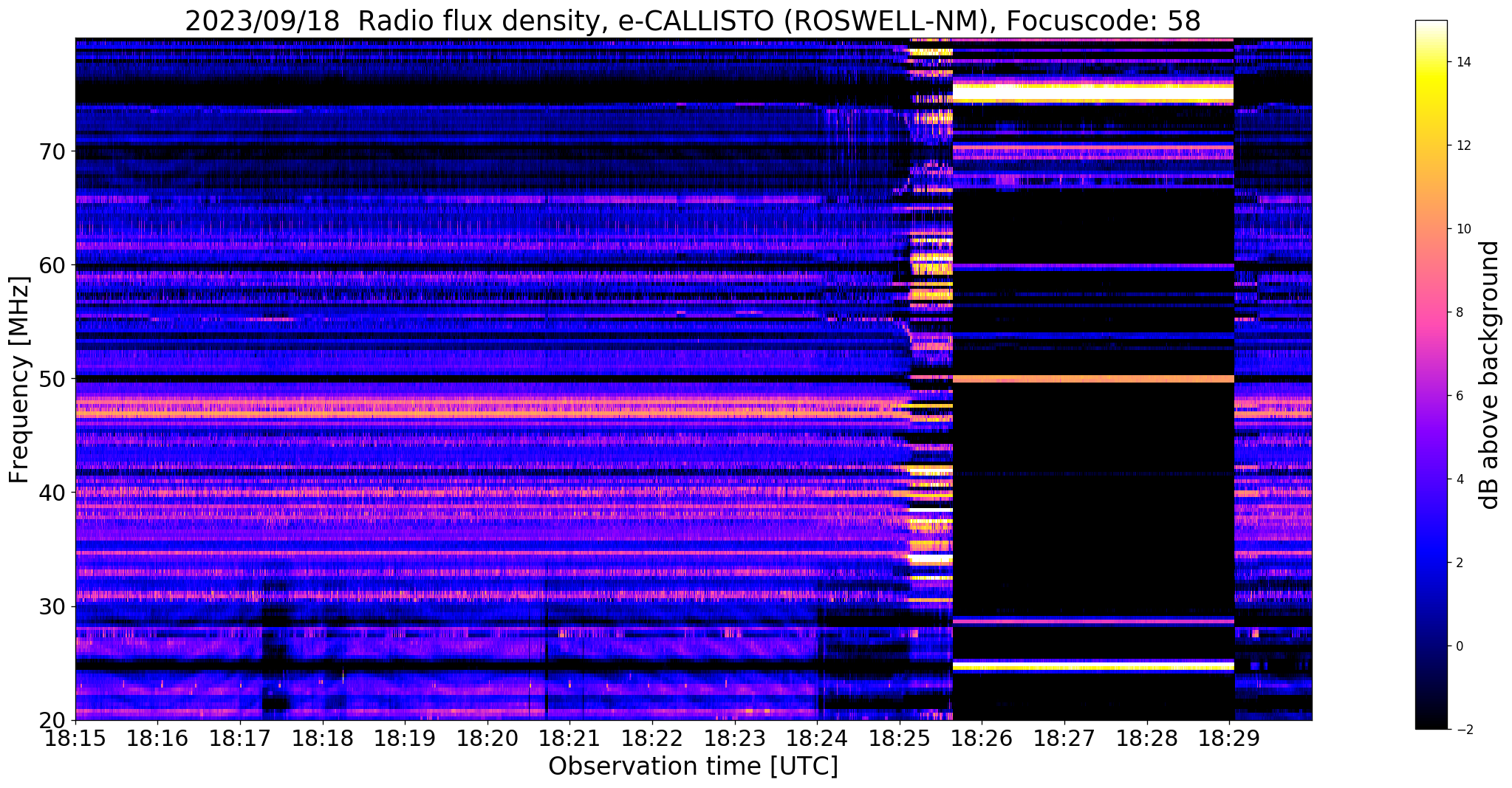This screenshot has height=788, width=1512.
Task: Click the plot title mentioning e-CALLISTO ROSWELL-NM
Action: click(692, 20)
